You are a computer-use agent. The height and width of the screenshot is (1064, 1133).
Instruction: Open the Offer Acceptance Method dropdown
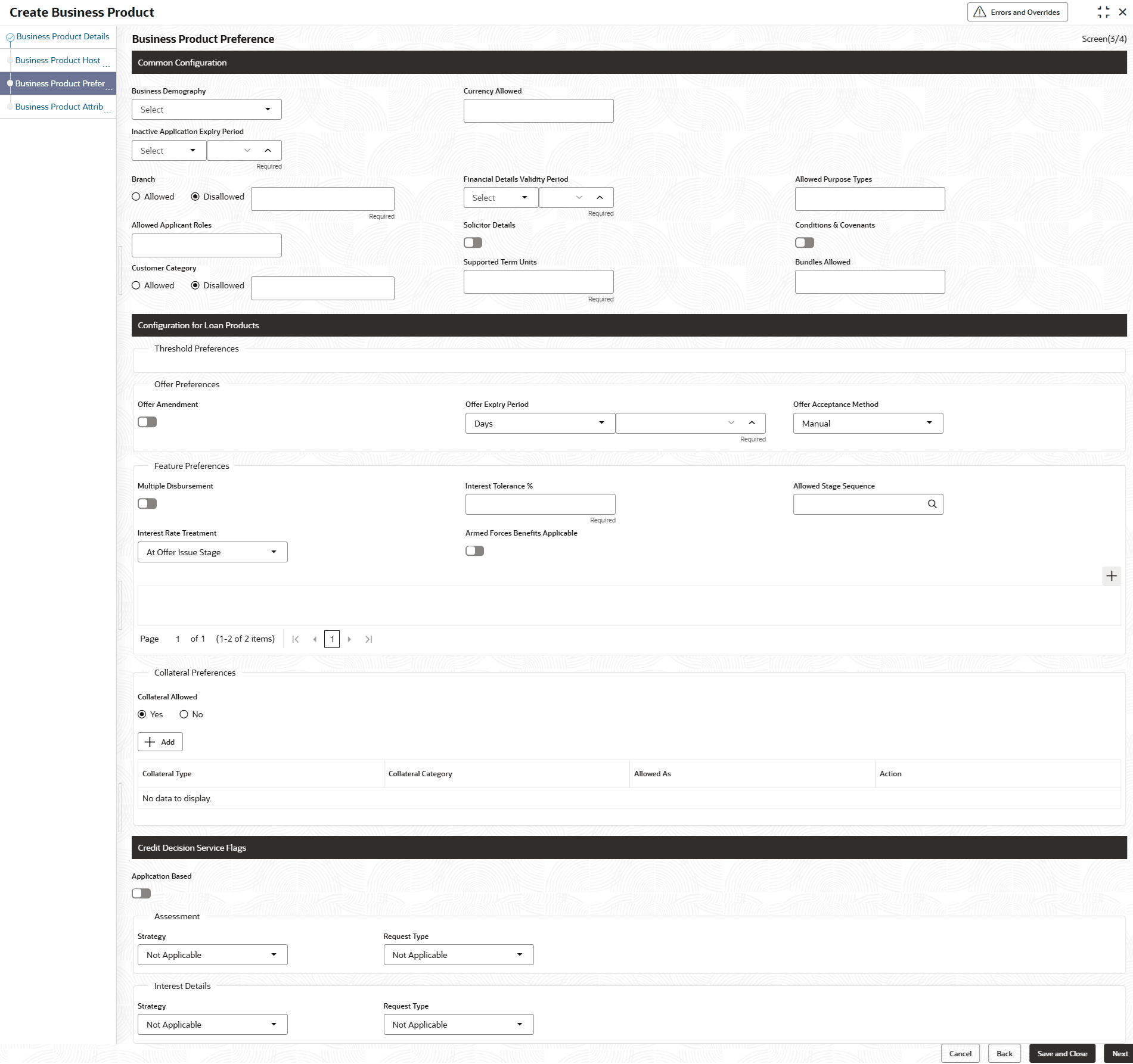click(x=868, y=424)
